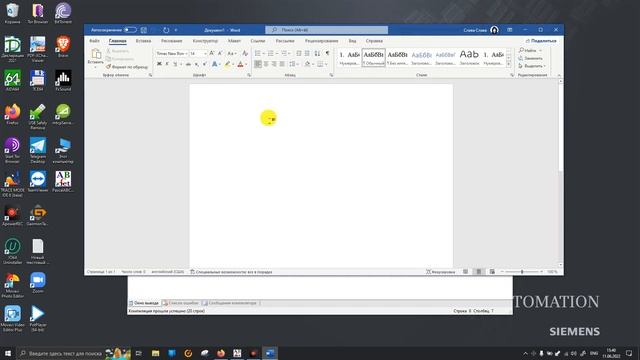
Task: Select Justify alignment
Action: tap(282, 64)
